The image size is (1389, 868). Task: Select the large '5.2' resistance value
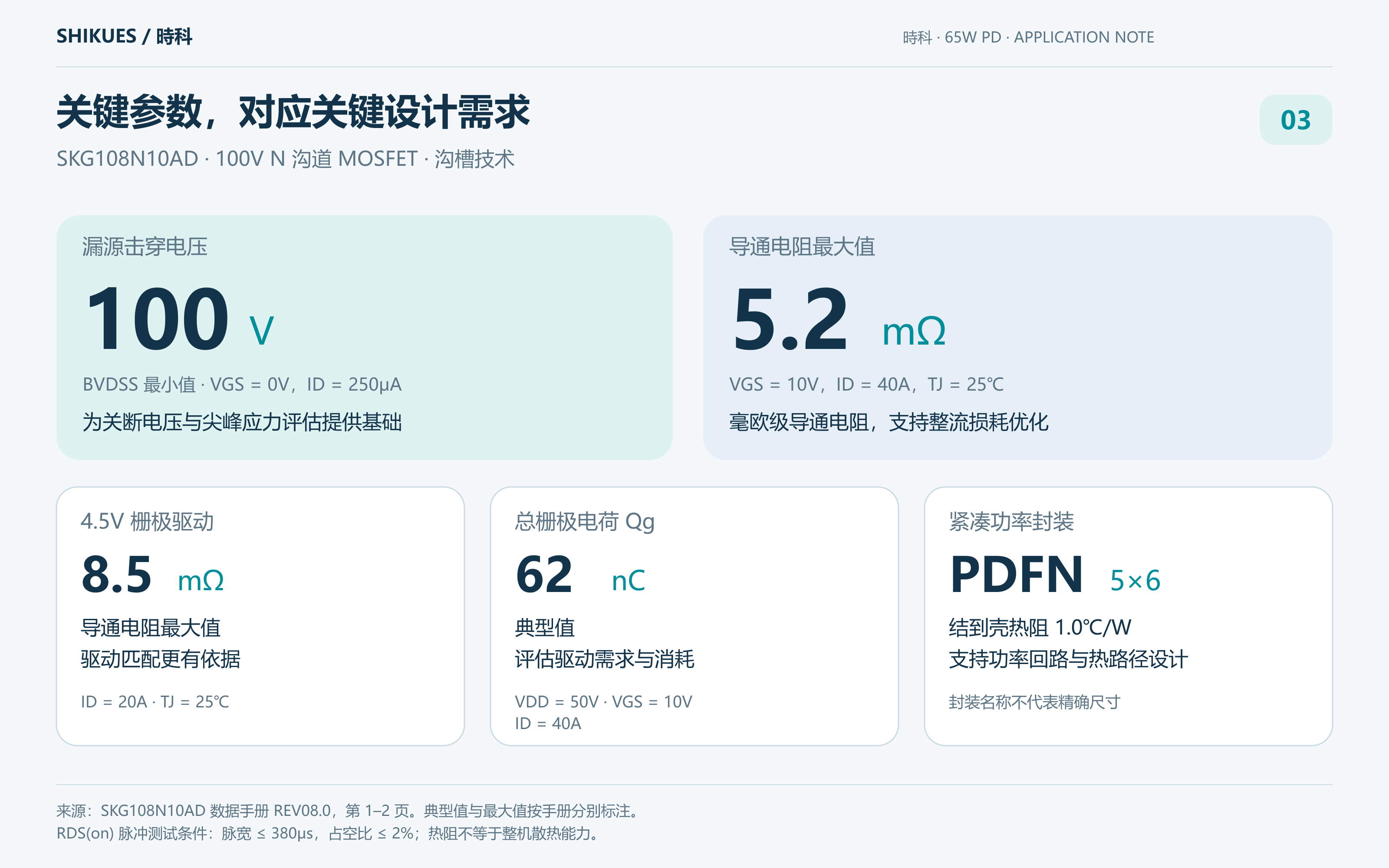pos(790,318)
